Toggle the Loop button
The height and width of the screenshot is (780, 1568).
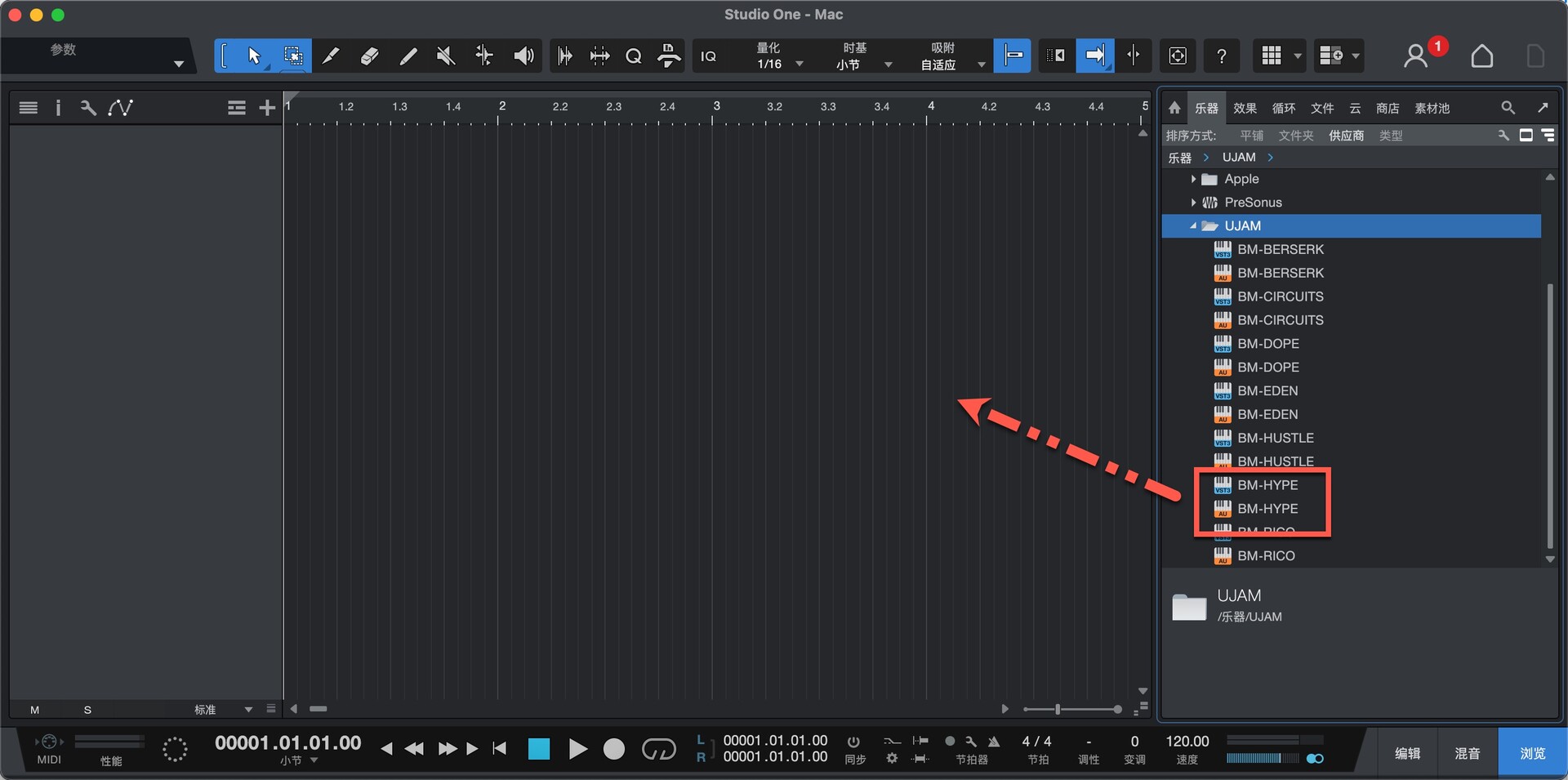pos(658,749)
